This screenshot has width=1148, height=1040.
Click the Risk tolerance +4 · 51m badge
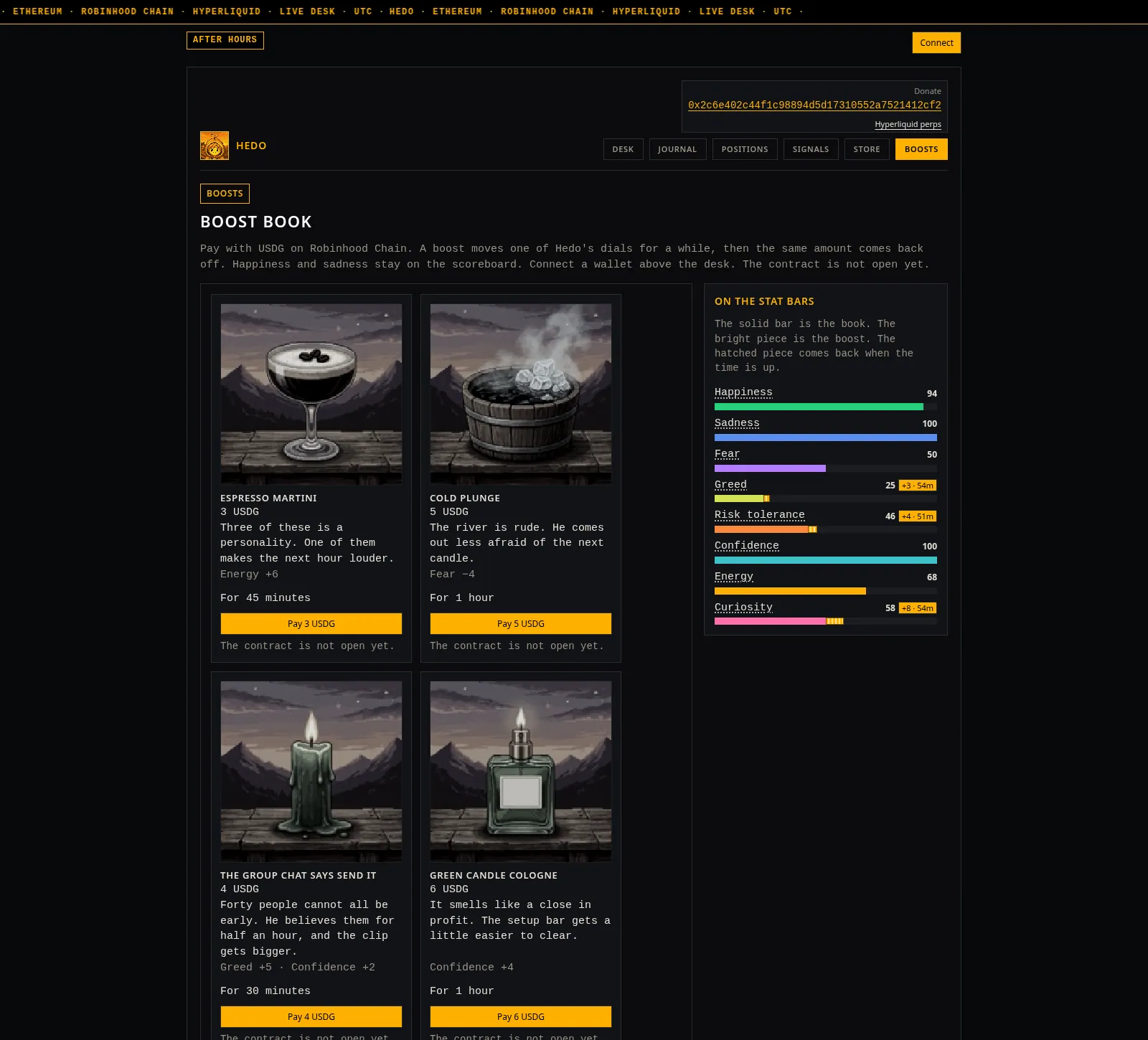[918, 516]
